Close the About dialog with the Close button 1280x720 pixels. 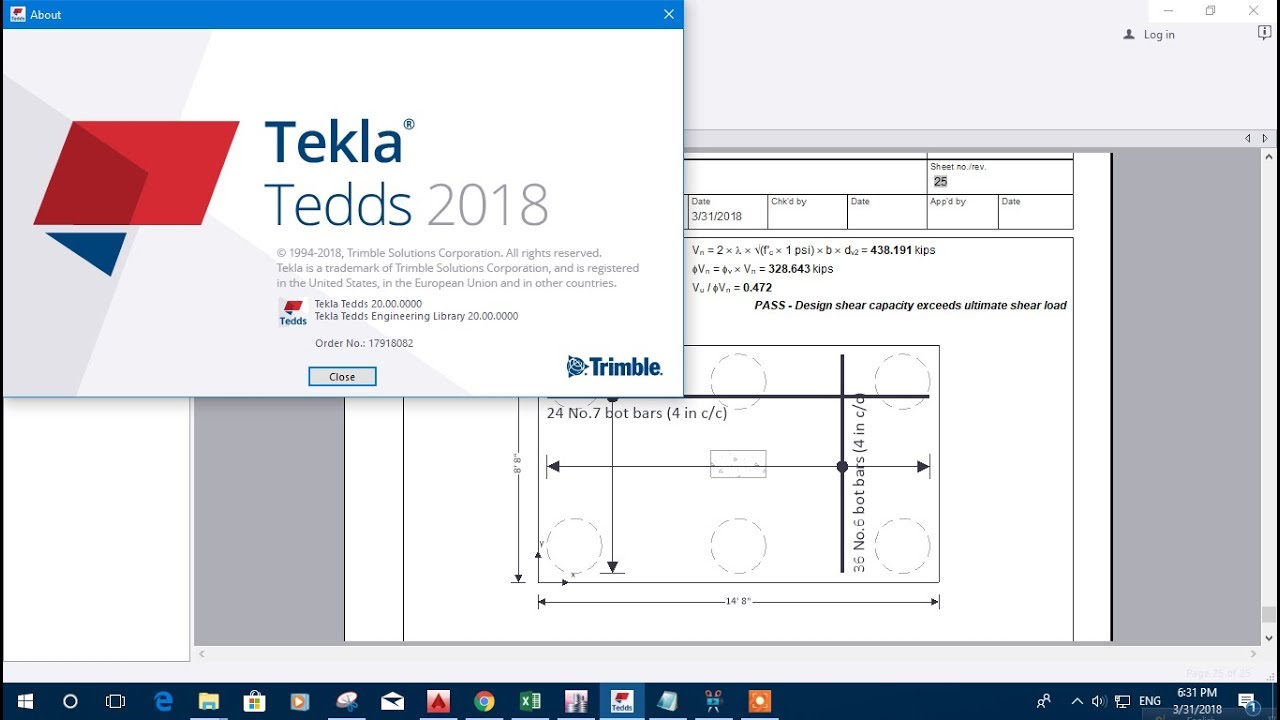[x=342, y=376]
